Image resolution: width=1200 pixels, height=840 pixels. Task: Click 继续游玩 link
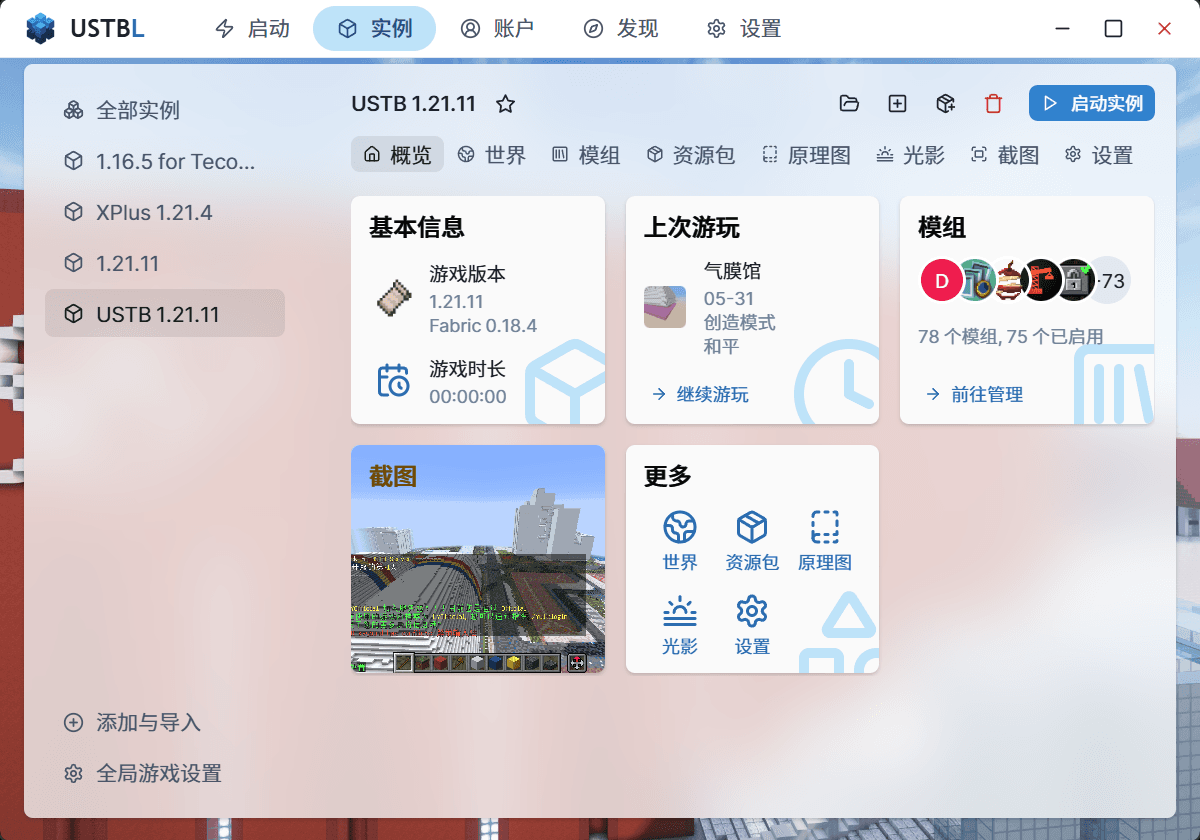(700, 394)
